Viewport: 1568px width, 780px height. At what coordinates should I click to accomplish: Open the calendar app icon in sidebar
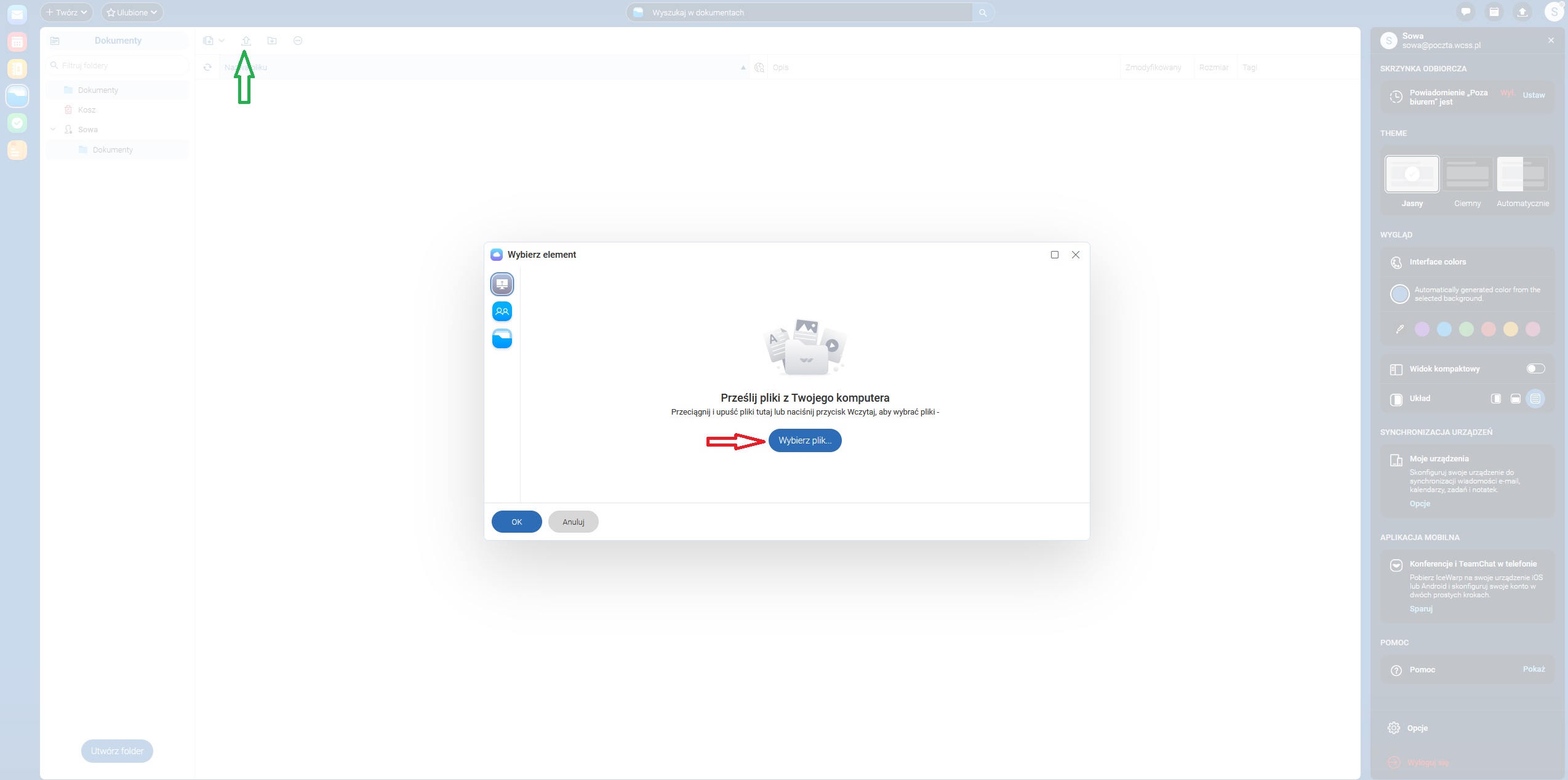tap(17, 42)
